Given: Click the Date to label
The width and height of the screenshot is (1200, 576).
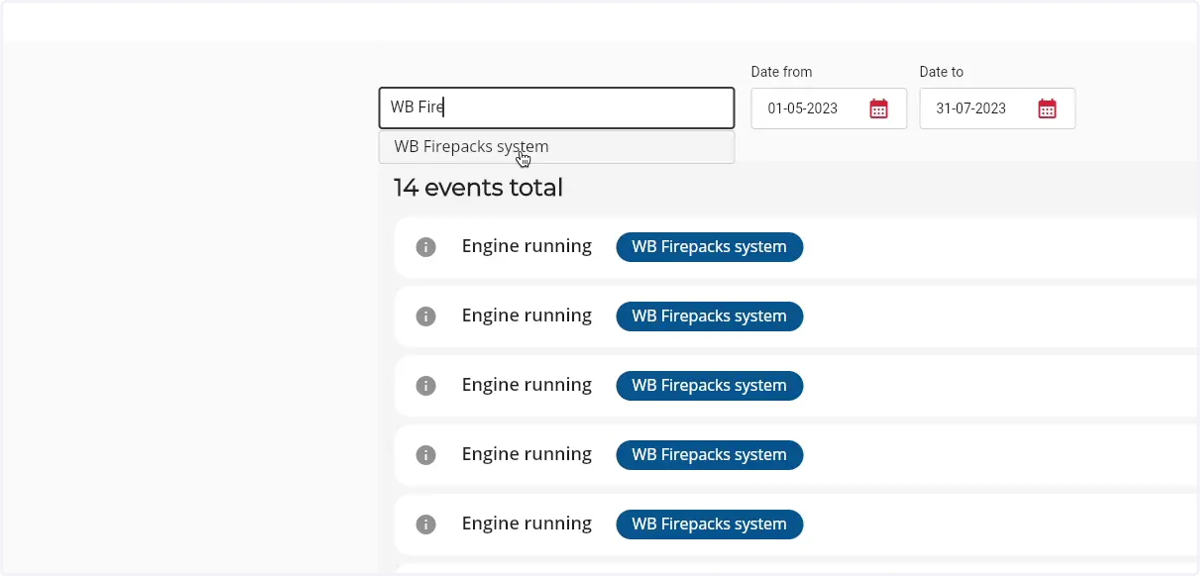Looking at the screenshot, I should click(x=941, y=72).
